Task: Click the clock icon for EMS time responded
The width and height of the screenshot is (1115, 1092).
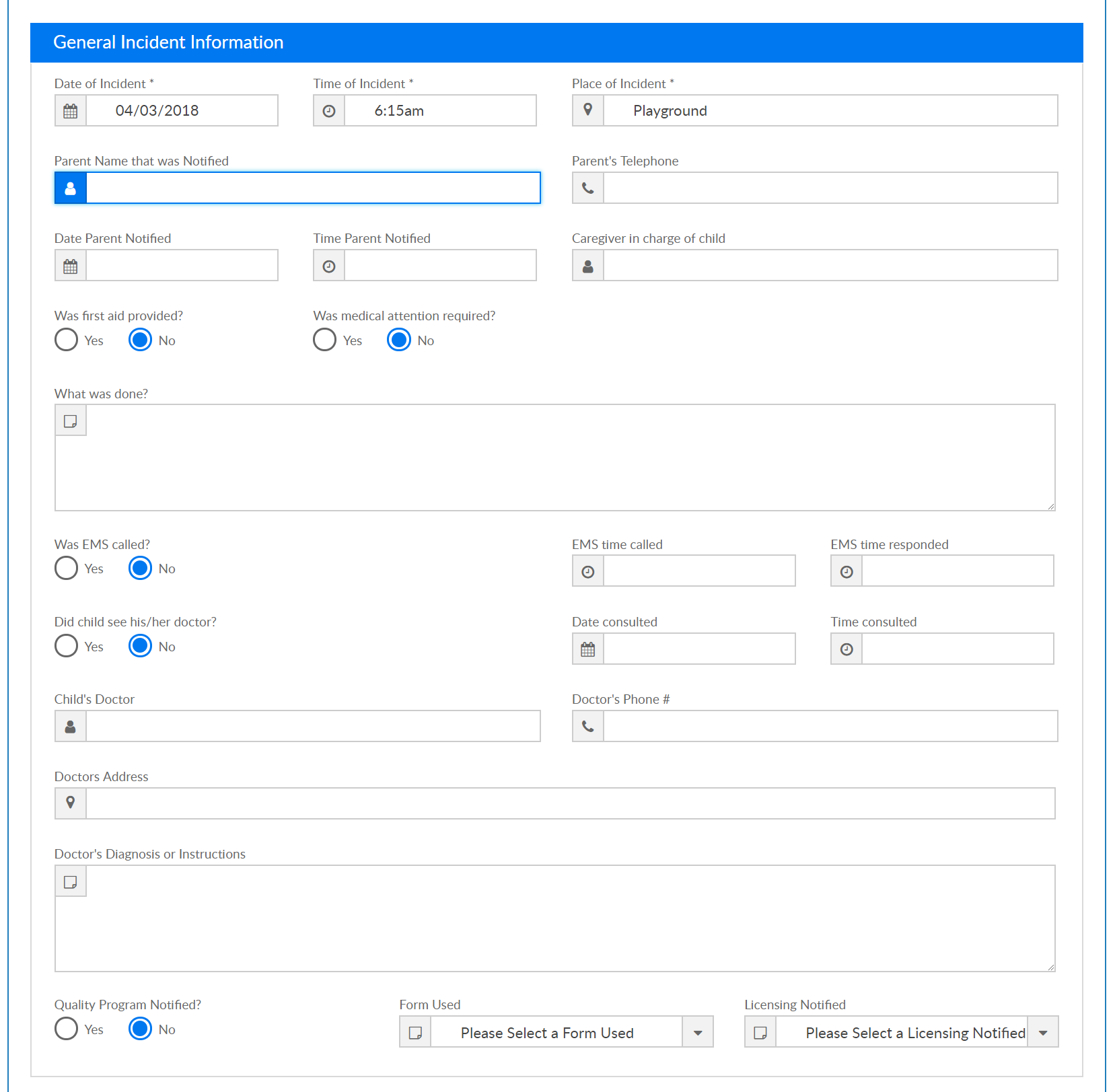Action: (847, 571)
